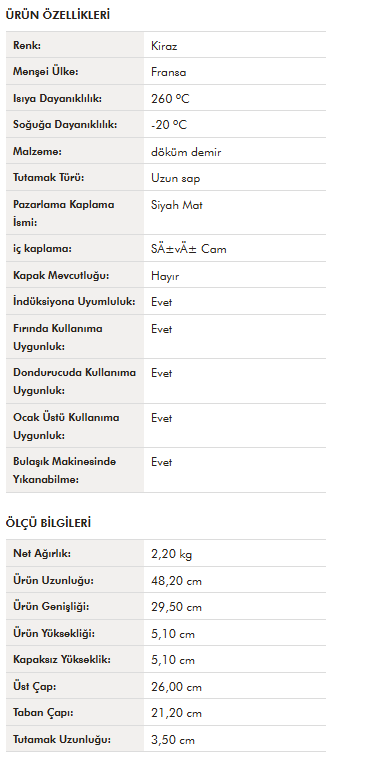Select the iç kaplama row label
This screenshot has width=375, height=758.
click(42, 249)
